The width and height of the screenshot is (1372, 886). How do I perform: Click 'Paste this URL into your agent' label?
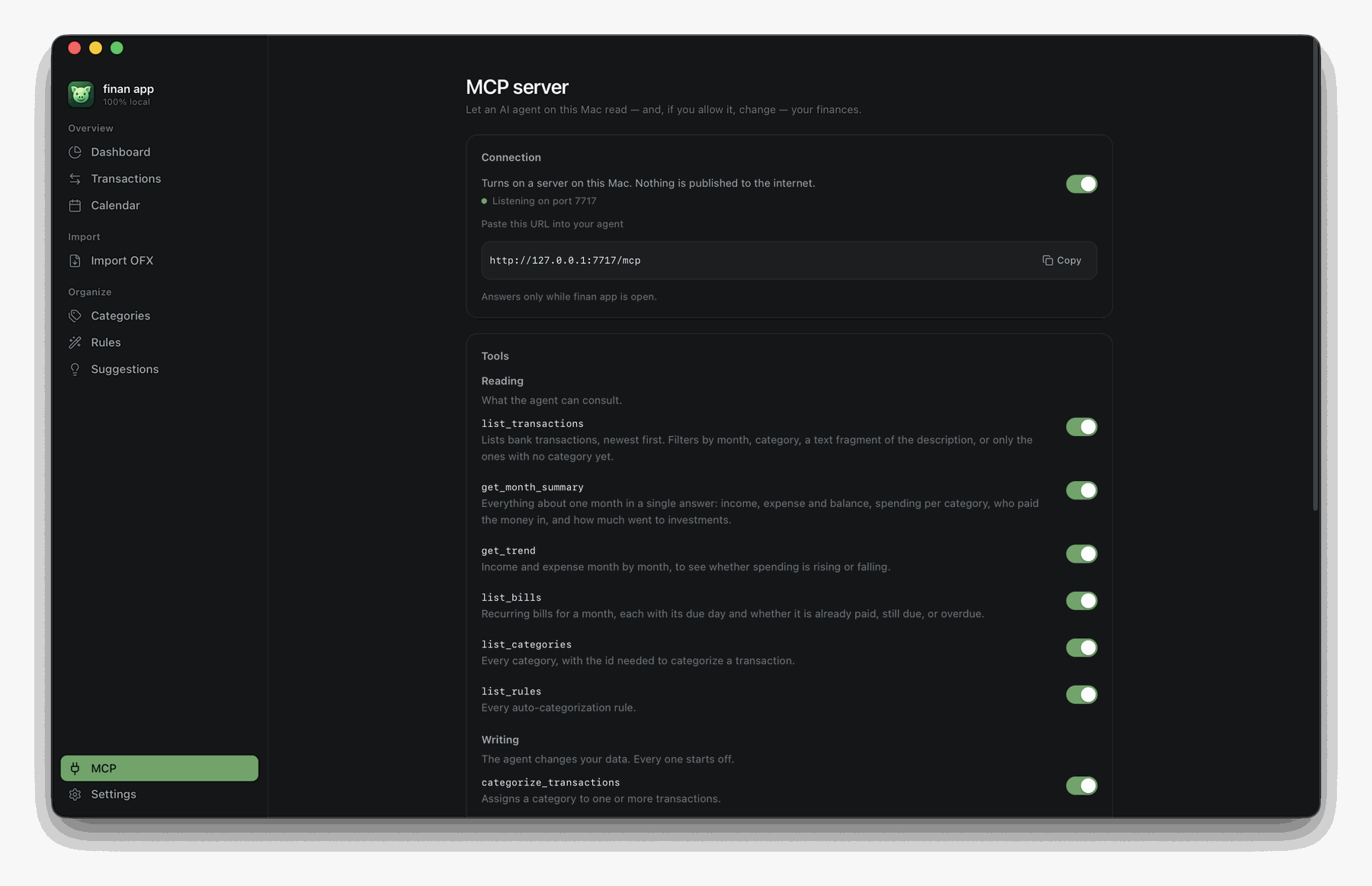pyautogui.click(x=553, y=224)
